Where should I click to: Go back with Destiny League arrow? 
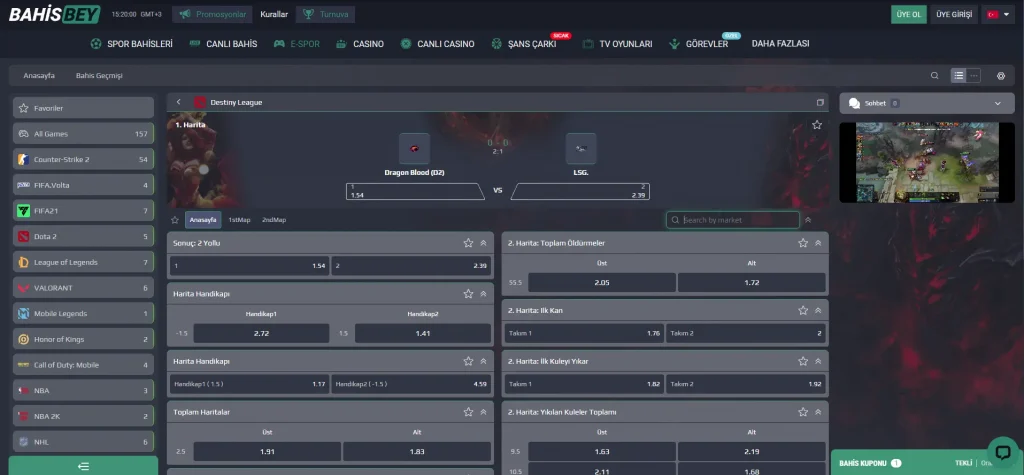point(178,102)
